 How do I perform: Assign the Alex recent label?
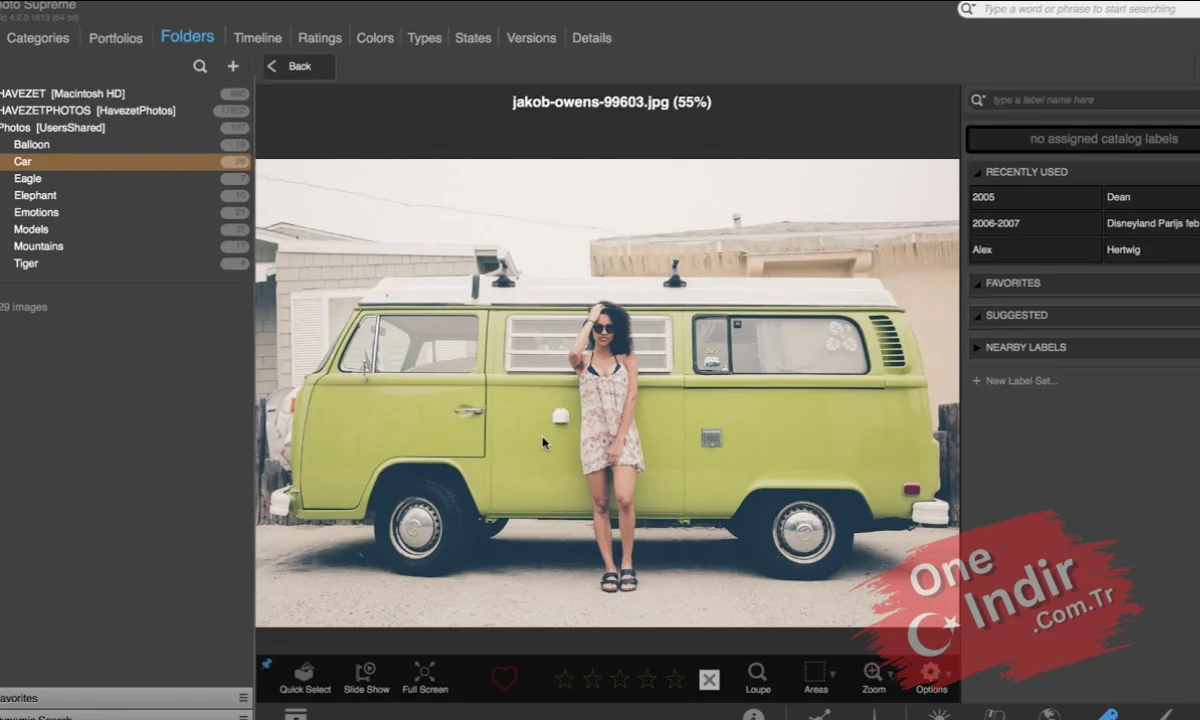[x=1035, y=250]
